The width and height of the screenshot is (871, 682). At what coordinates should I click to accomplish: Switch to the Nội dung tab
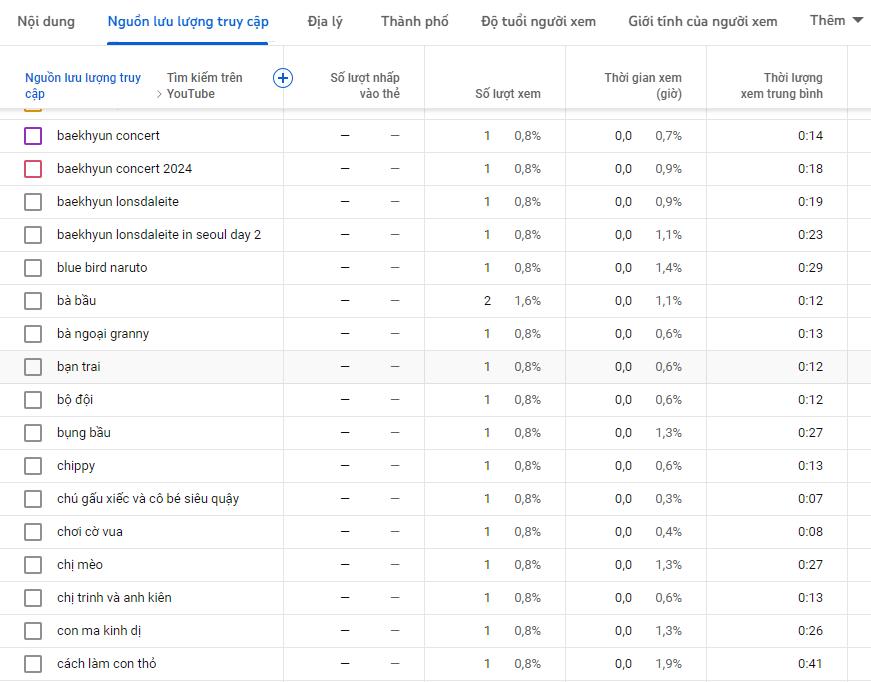[x=46, y=22]
